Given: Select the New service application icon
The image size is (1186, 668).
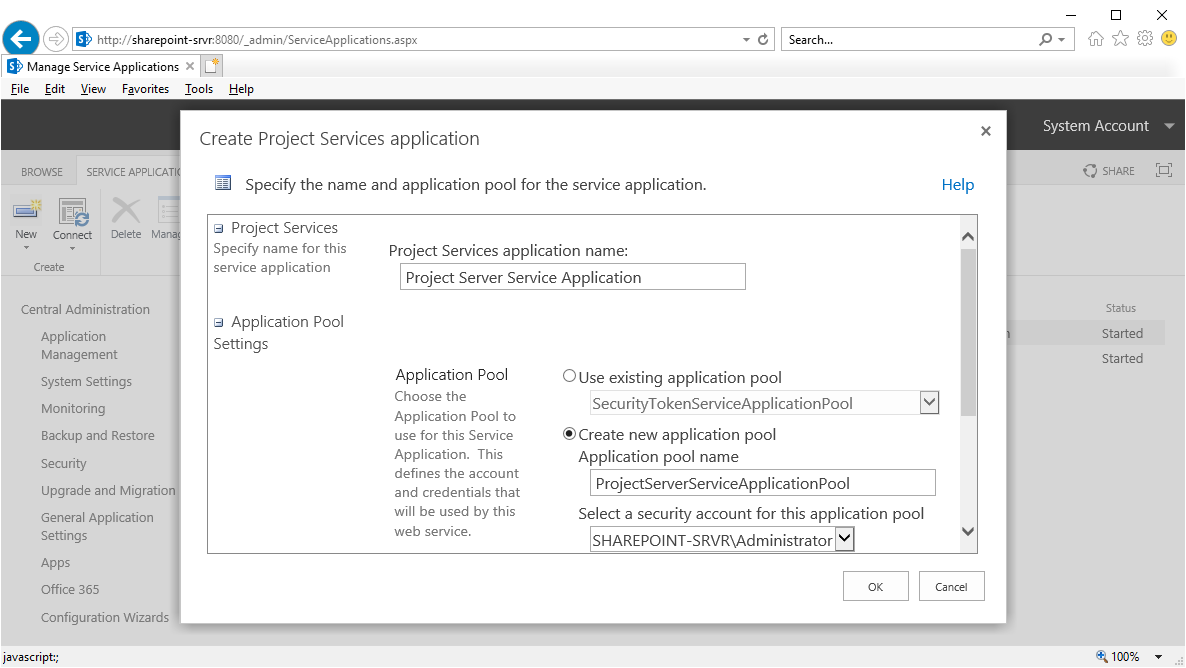Looking at the screenshot, I should pyautogui.click(x=26, y=222).
